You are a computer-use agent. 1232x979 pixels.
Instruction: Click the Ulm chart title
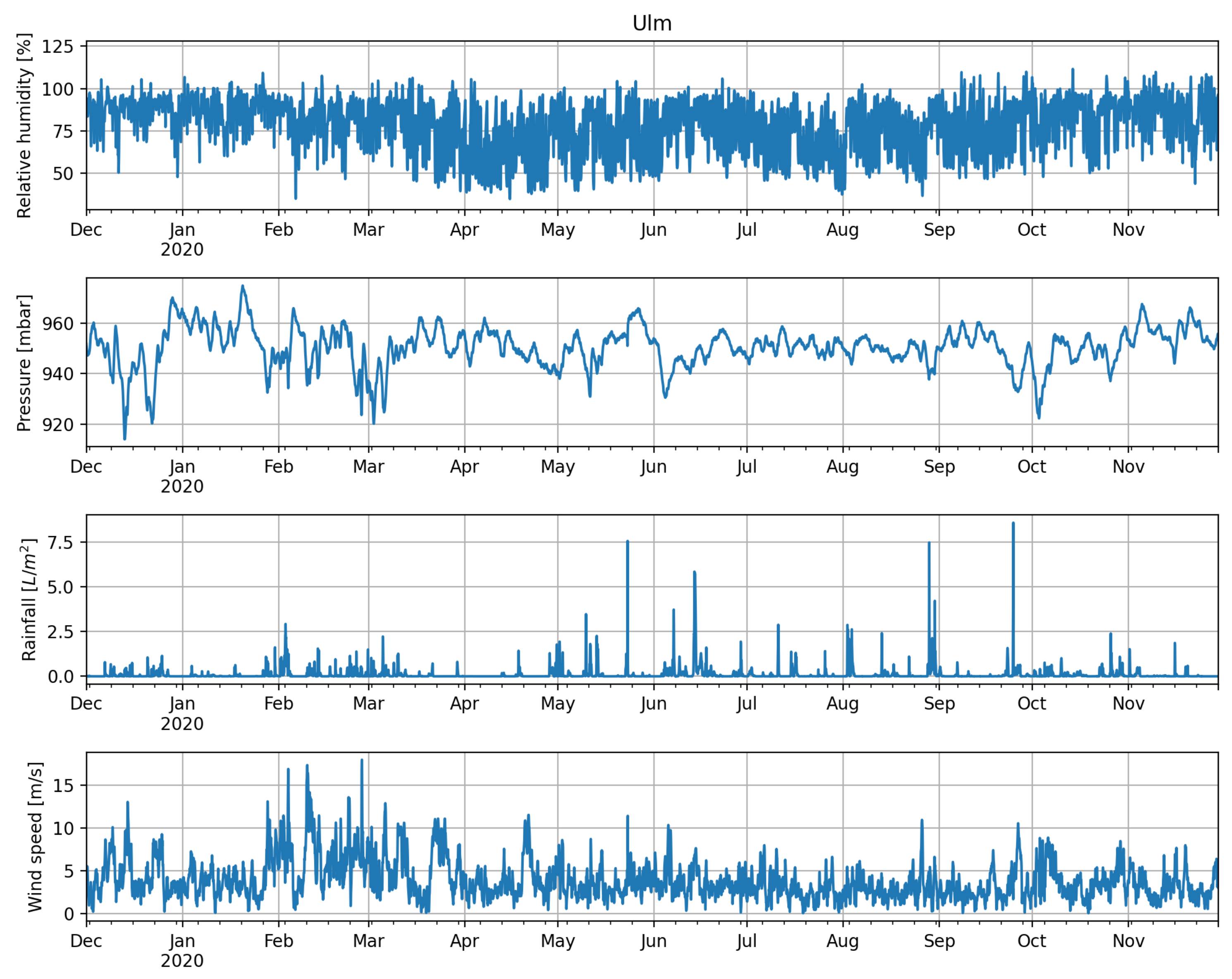(x=652, y=24)
